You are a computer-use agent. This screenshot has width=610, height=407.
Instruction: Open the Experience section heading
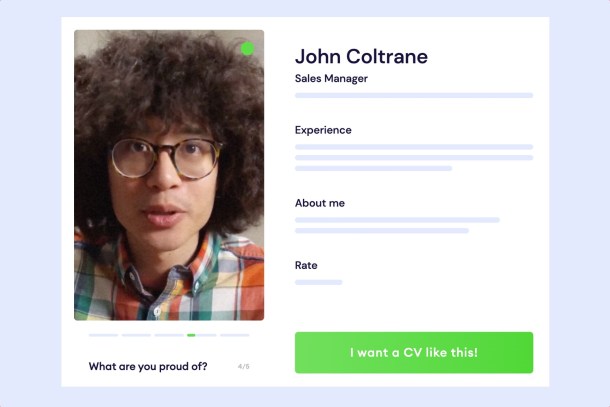323,130
